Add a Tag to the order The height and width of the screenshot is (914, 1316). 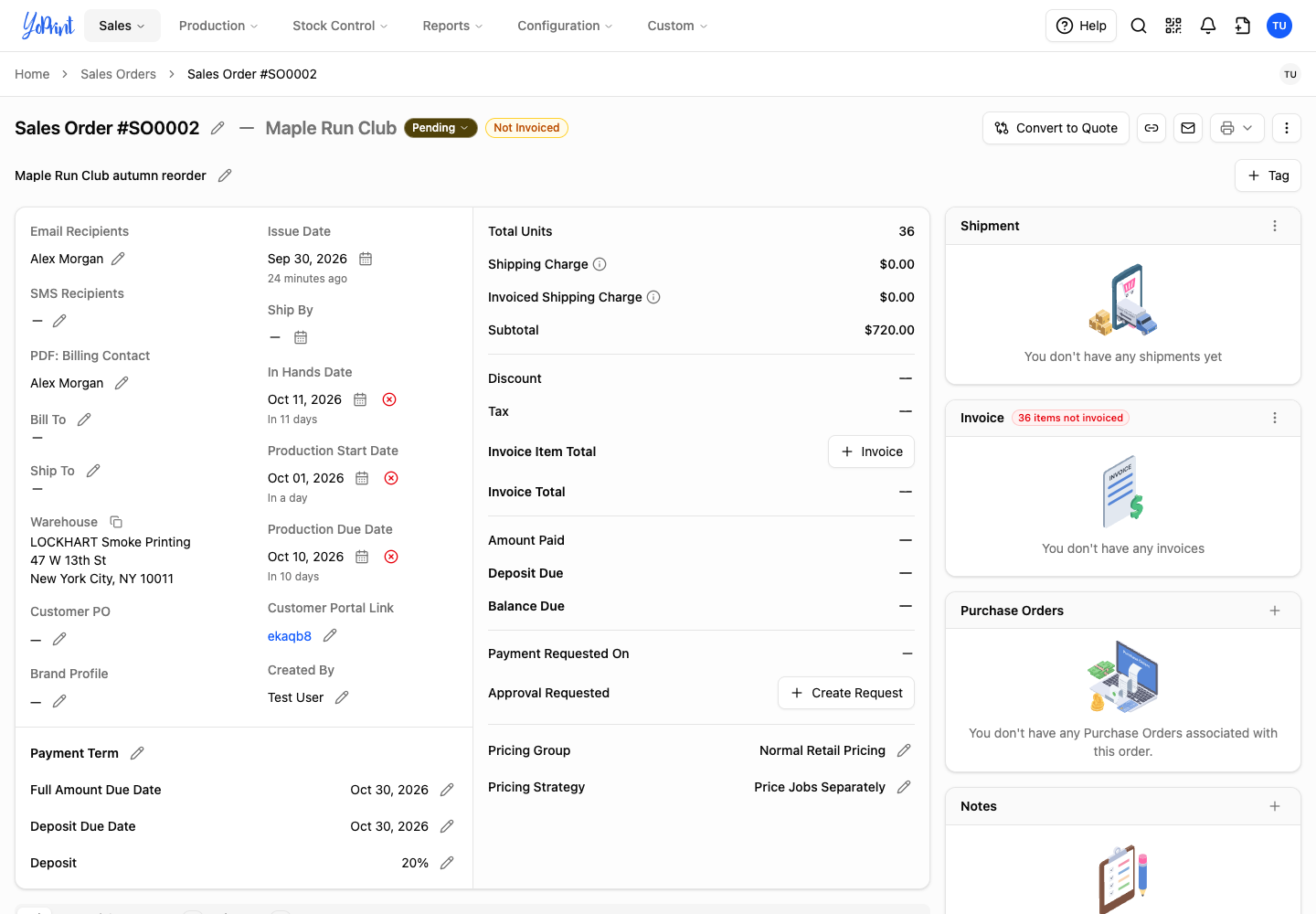pyautogui.click(x=1268, y=175)
